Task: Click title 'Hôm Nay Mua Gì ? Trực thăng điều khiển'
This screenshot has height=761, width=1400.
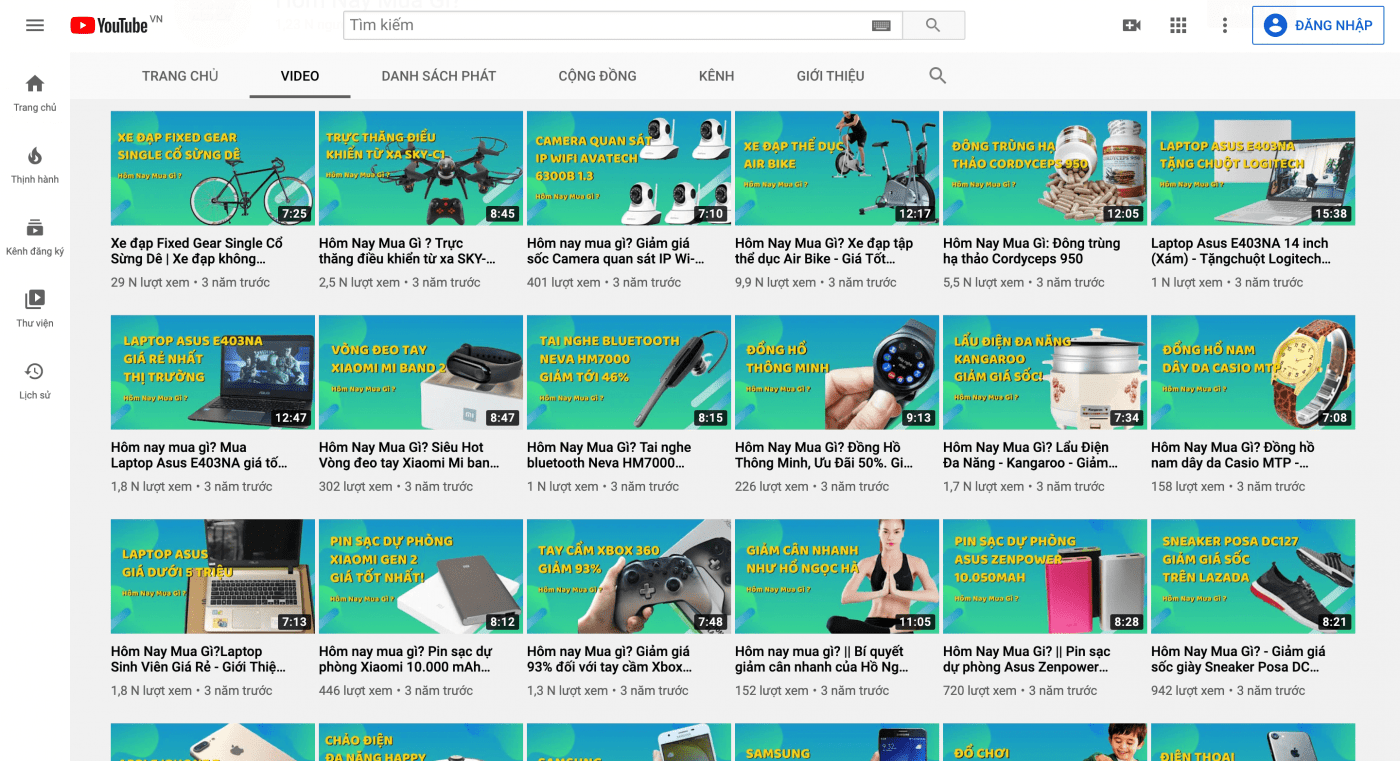Action: [x=407, y=251]
